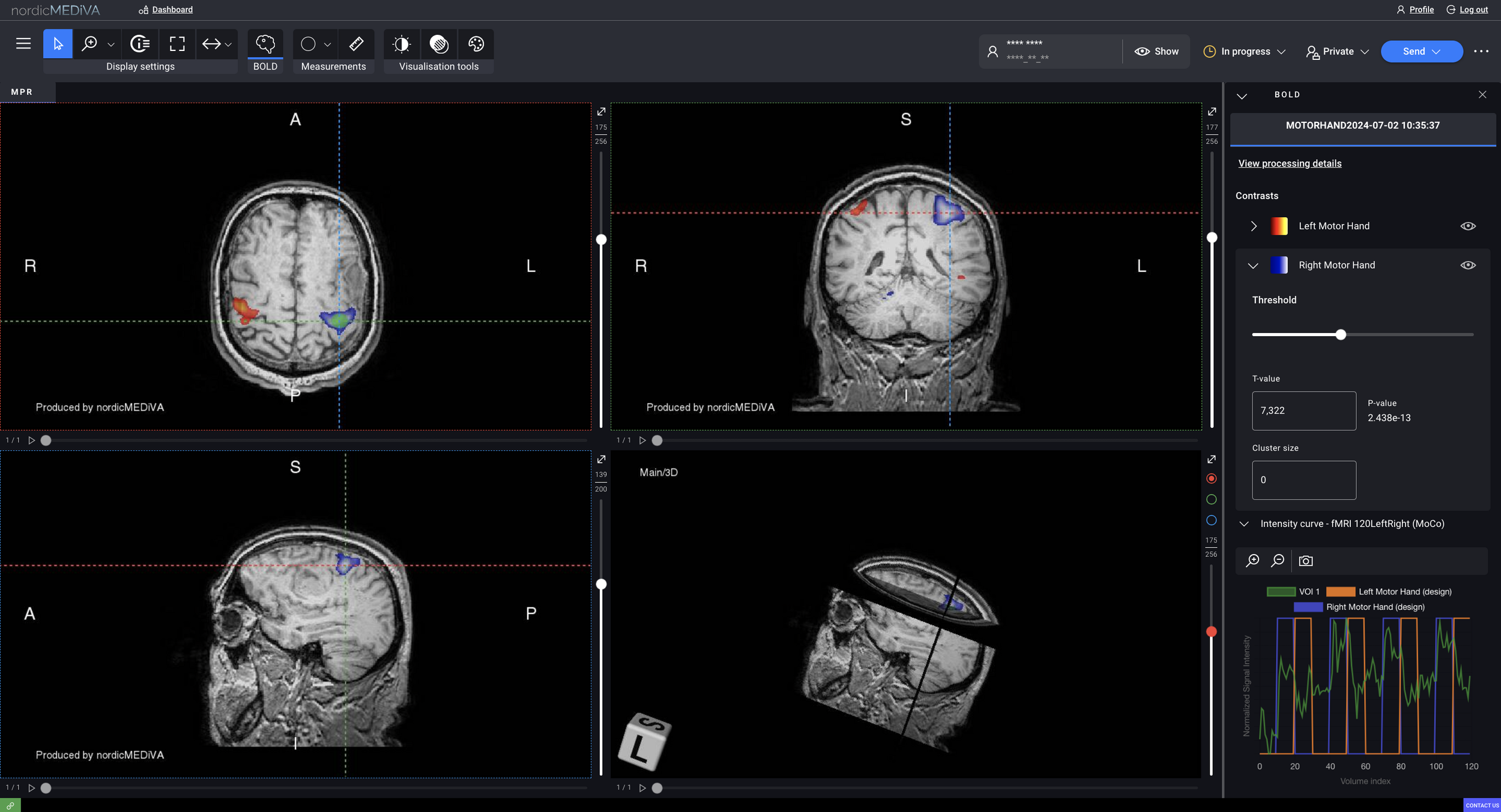1501x812 pixels.
Task: Hide the Left Motor Hand contrast
Action: (1467, 226)
